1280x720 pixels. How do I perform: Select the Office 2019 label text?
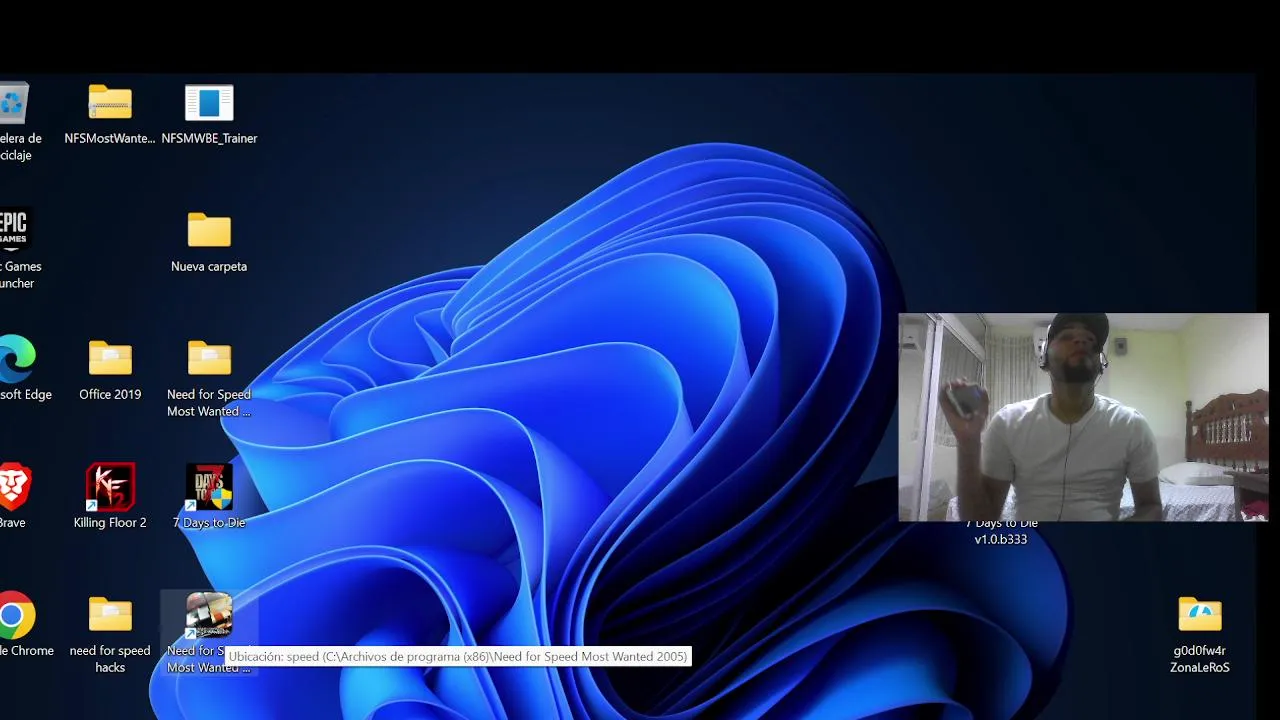[x=110, y=394]
